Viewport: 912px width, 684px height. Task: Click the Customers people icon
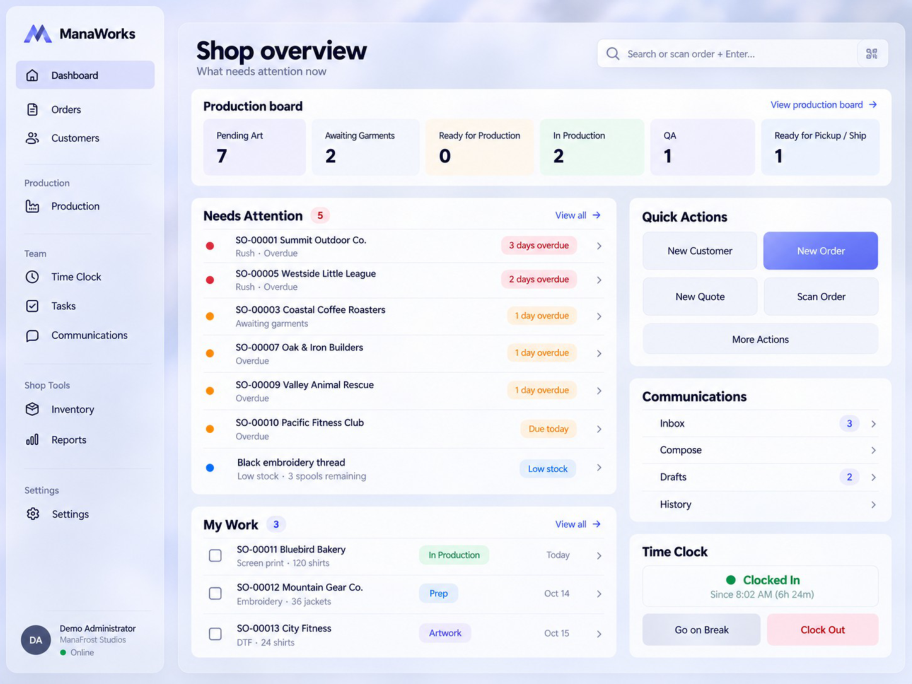click(33, 138)
